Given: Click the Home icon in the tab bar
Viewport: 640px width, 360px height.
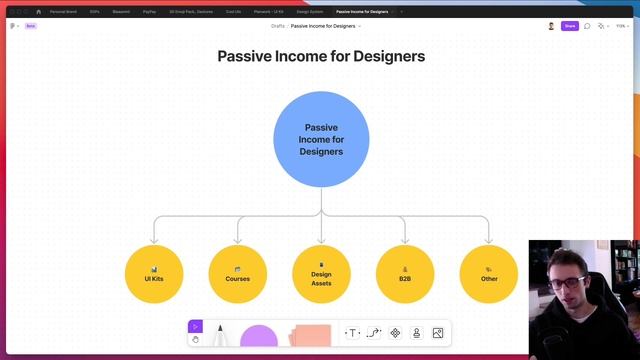Looking at the screenshot, I should 39,12.
